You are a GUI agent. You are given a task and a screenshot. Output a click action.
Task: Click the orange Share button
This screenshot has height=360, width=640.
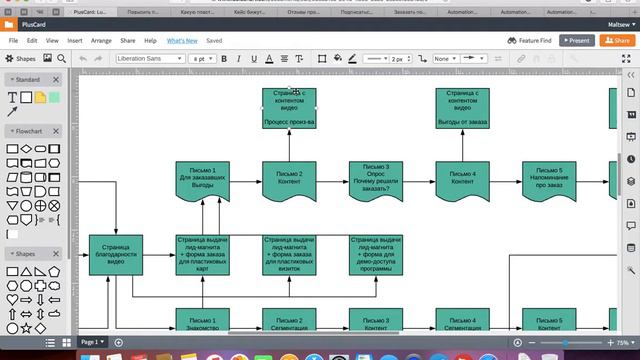coord(617,40)
